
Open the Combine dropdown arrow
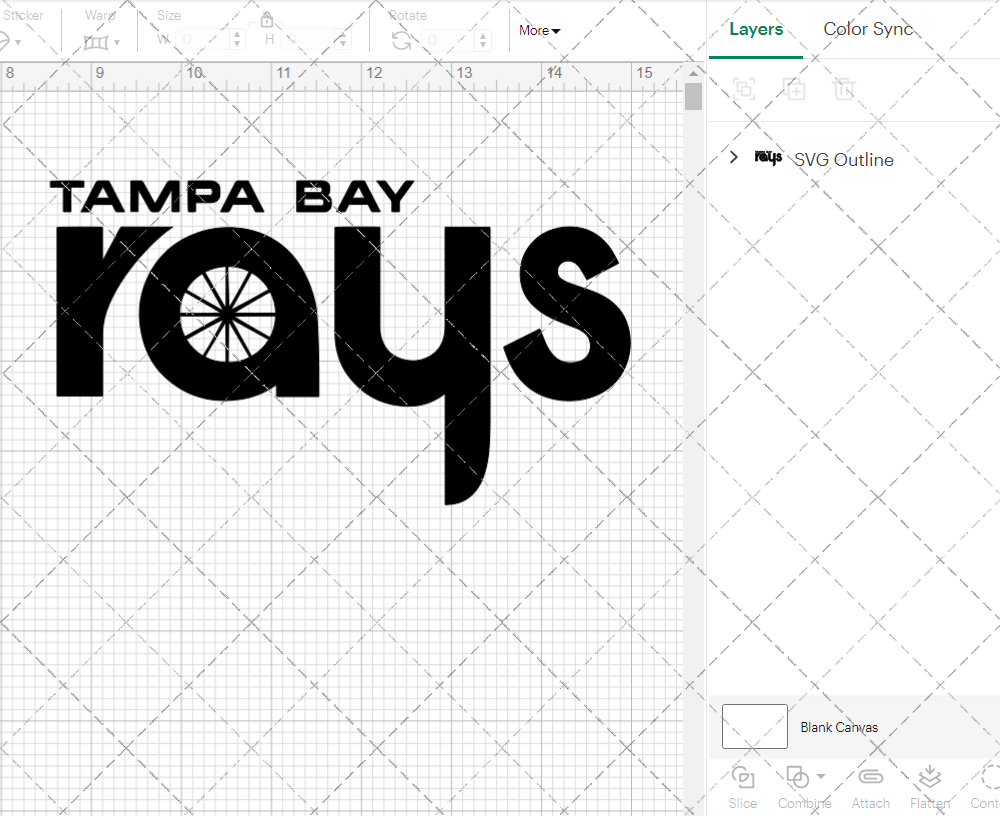point(821,776)
